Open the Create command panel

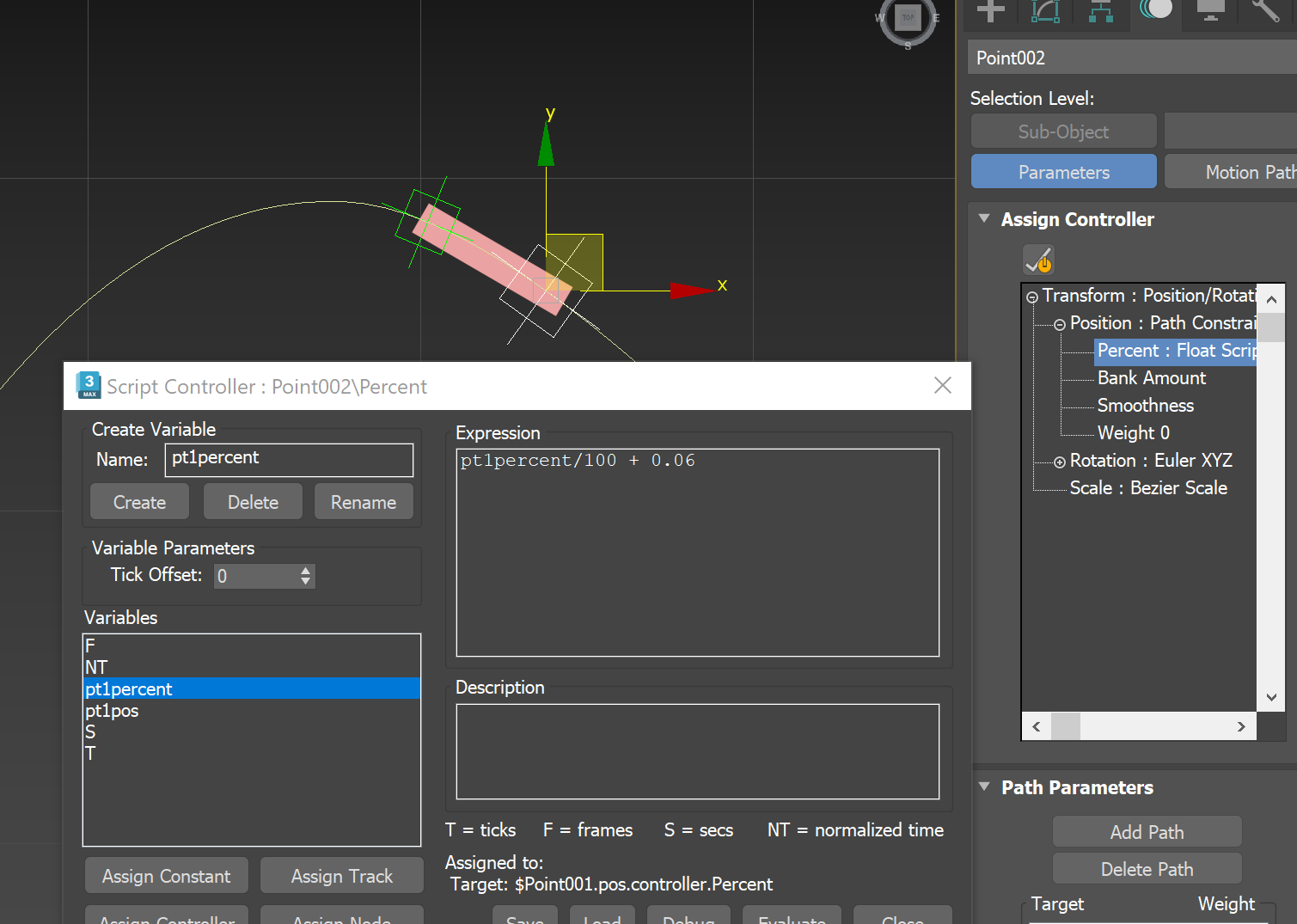(989, 11)
